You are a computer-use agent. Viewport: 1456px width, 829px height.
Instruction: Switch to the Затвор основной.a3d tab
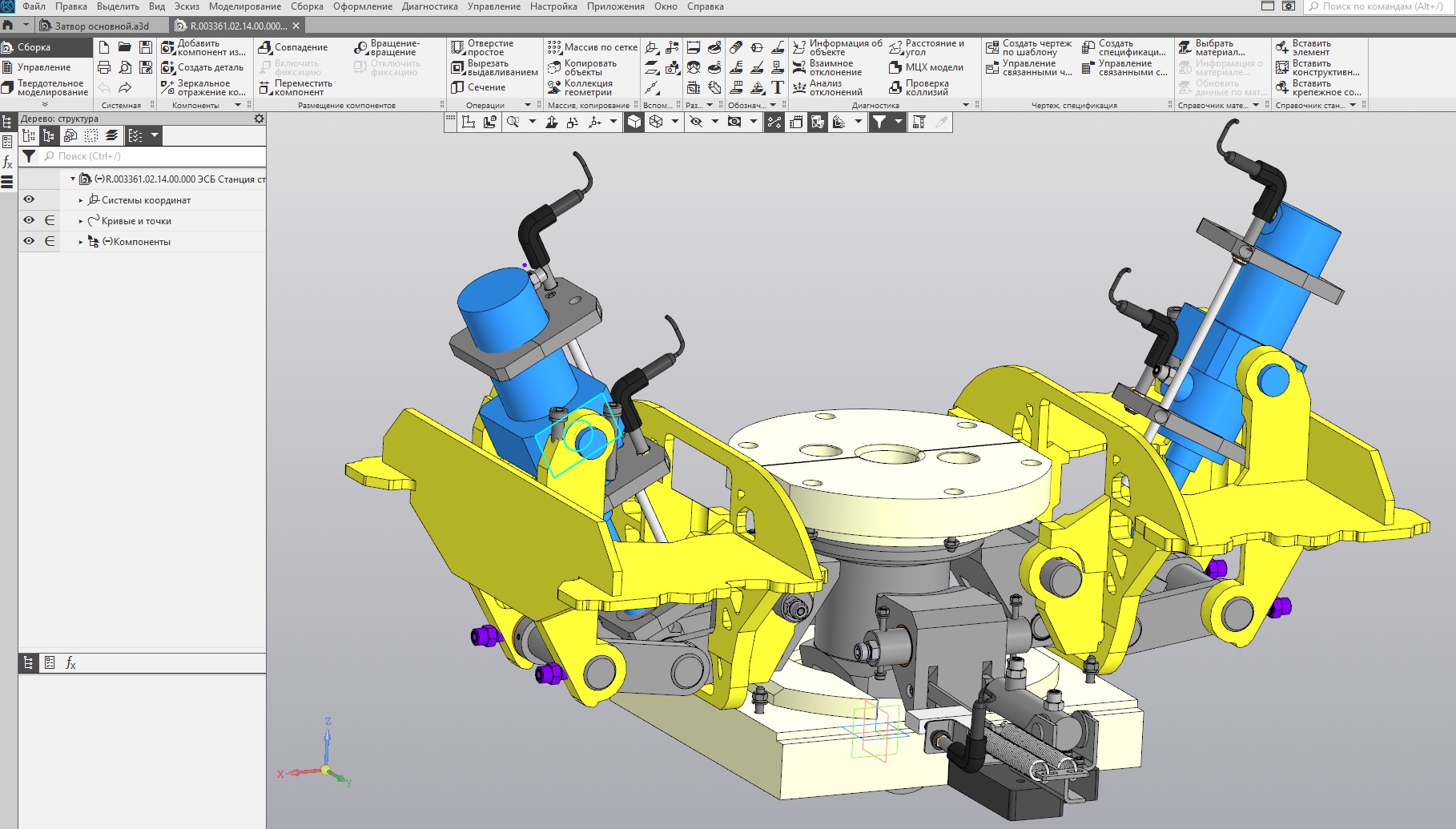tap(101, 26)
